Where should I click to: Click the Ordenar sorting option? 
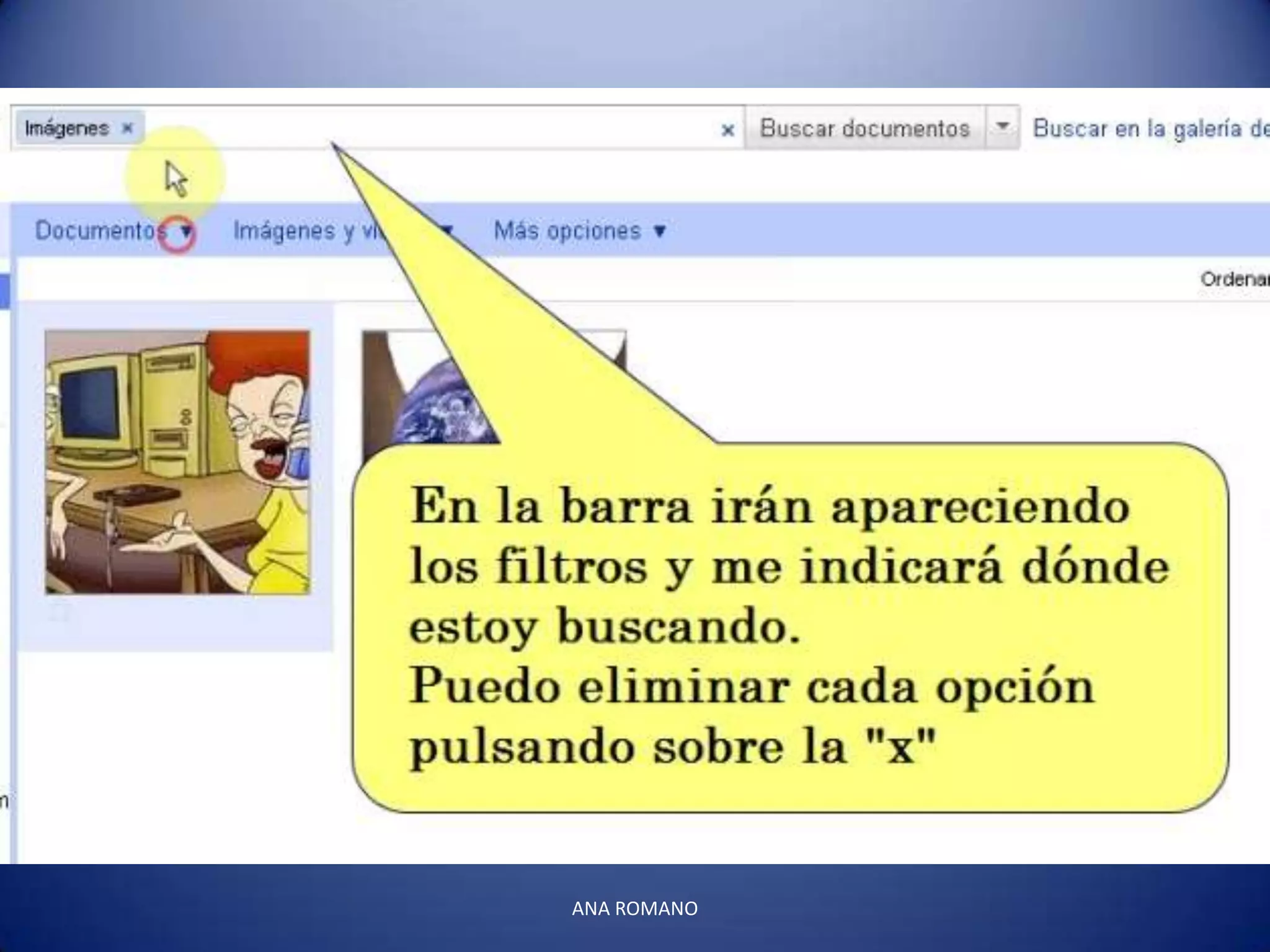(x=1234, y=279)
